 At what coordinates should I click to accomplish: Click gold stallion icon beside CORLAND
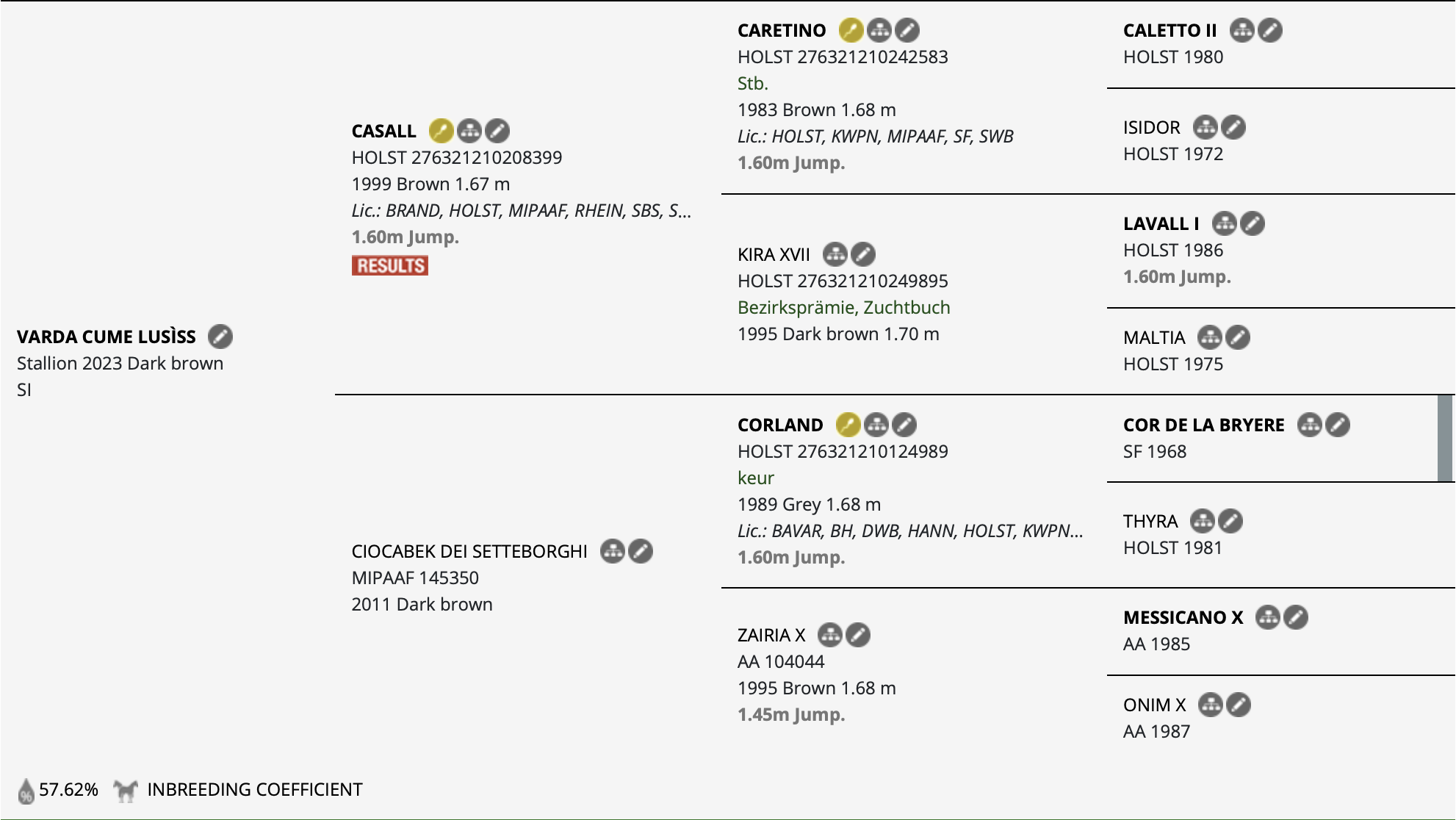click(848, 425)
